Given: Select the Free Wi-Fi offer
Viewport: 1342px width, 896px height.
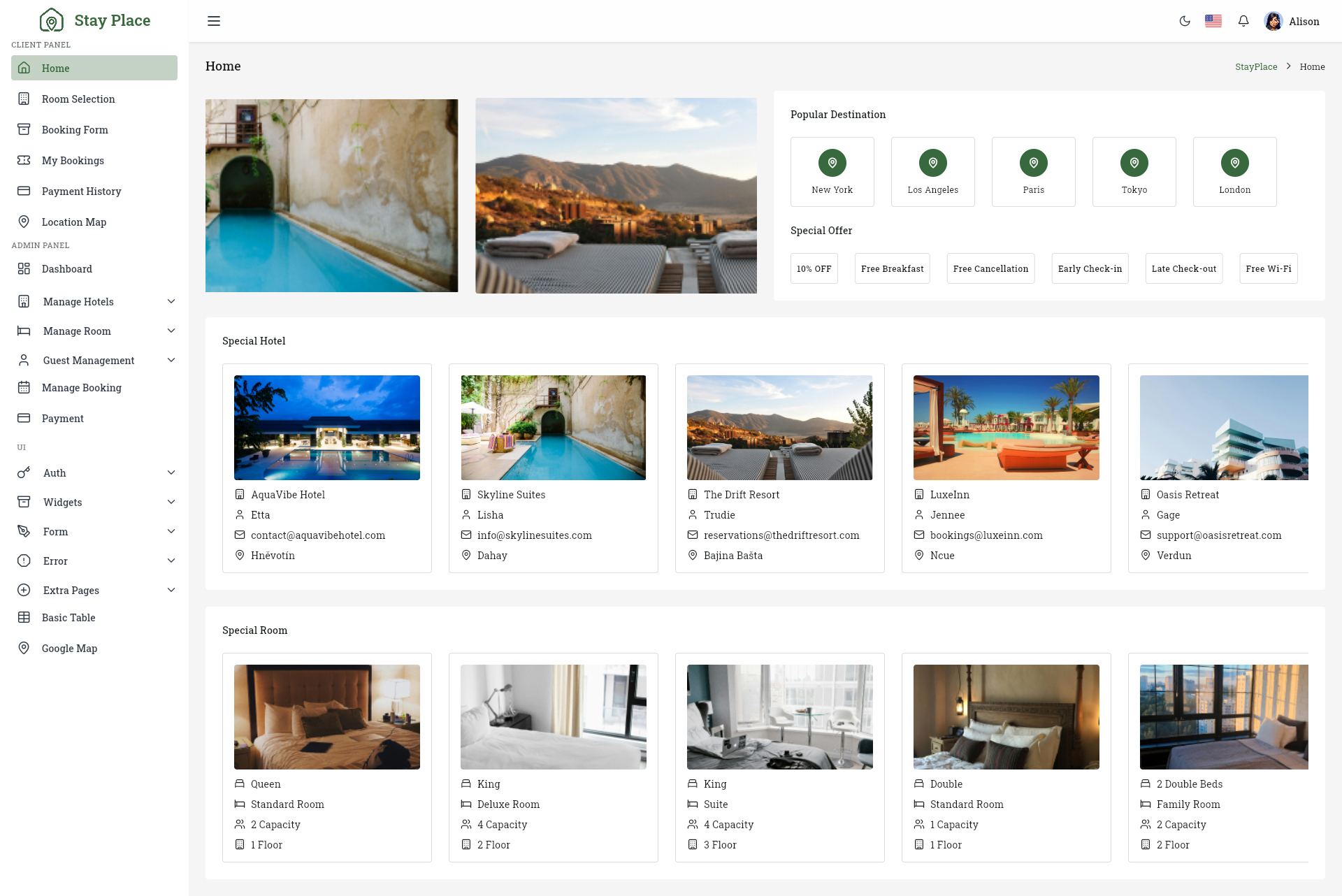Looking at the screenshot, I should 1269,268.
